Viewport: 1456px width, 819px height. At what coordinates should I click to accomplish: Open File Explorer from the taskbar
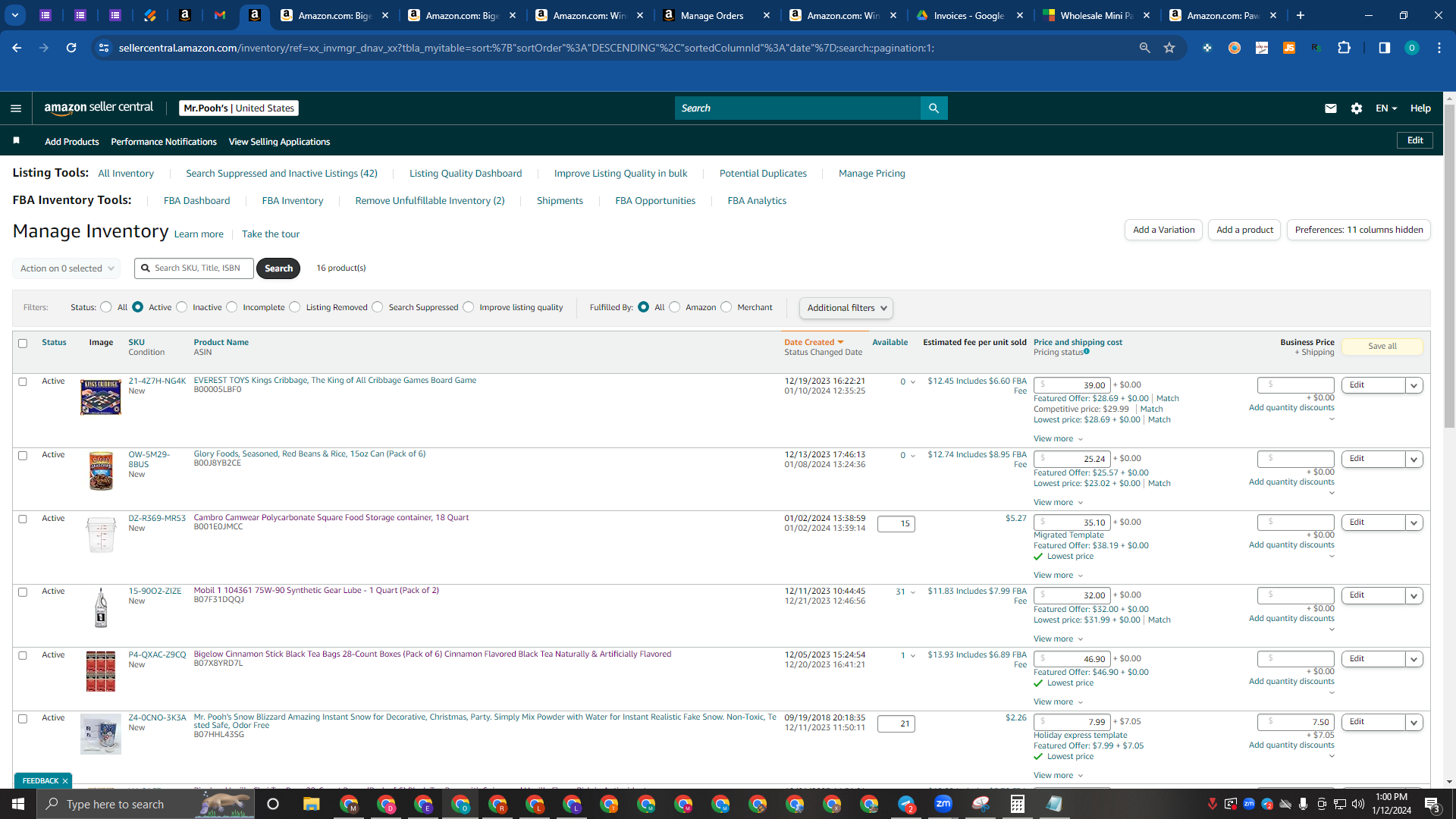pyautogui.click(x=311, y=804)
